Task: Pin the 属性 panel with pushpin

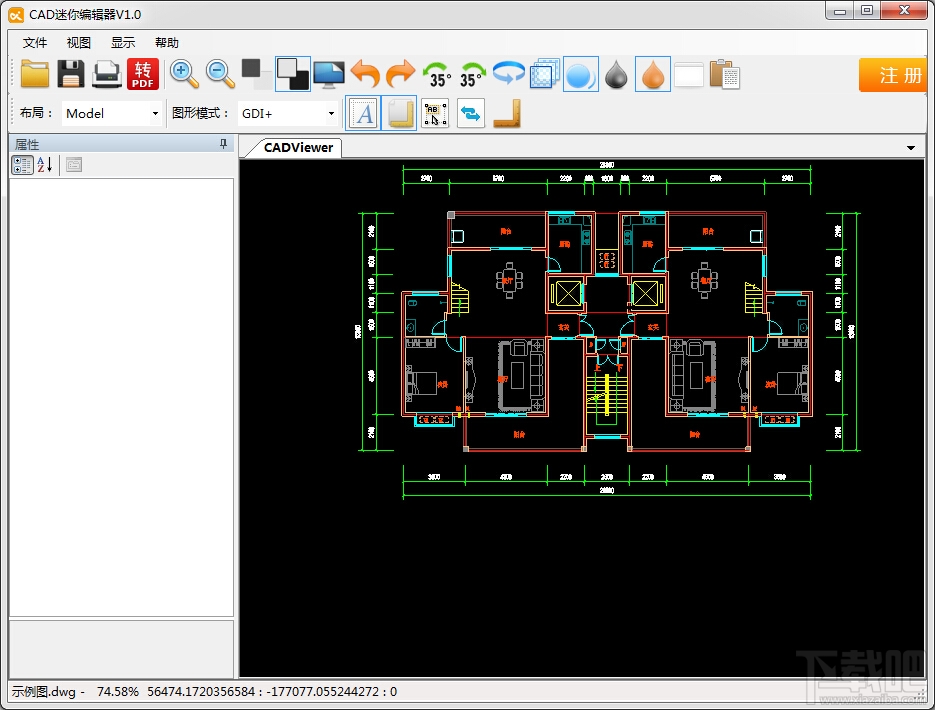Action: (224, 144)
